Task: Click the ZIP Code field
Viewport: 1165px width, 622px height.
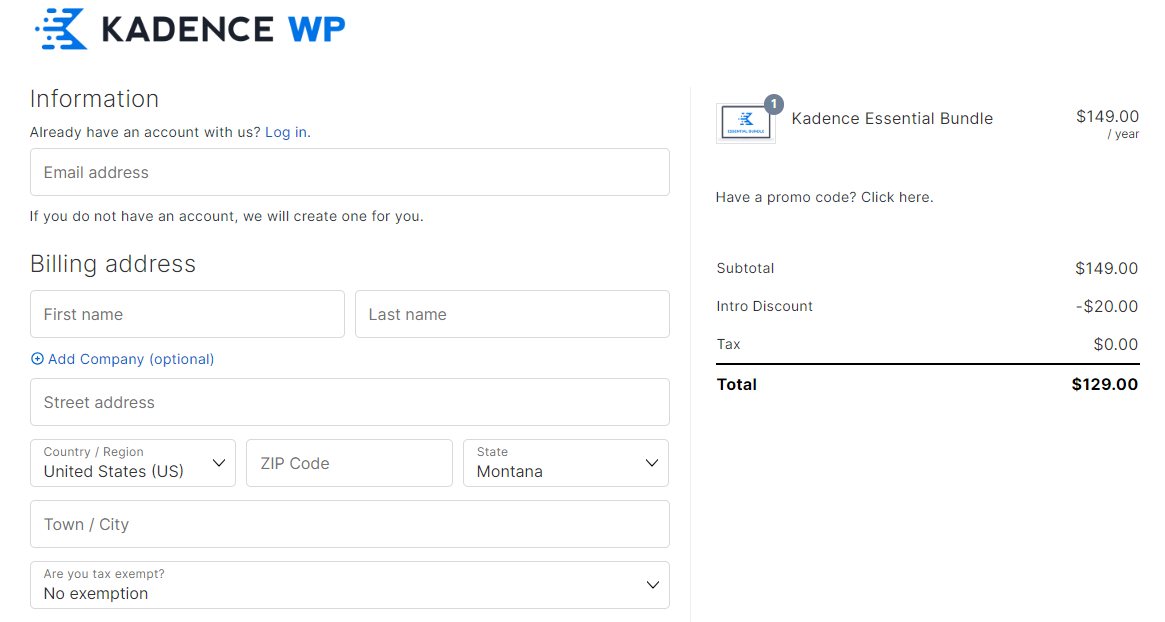Action: click(x=349, y=463)
